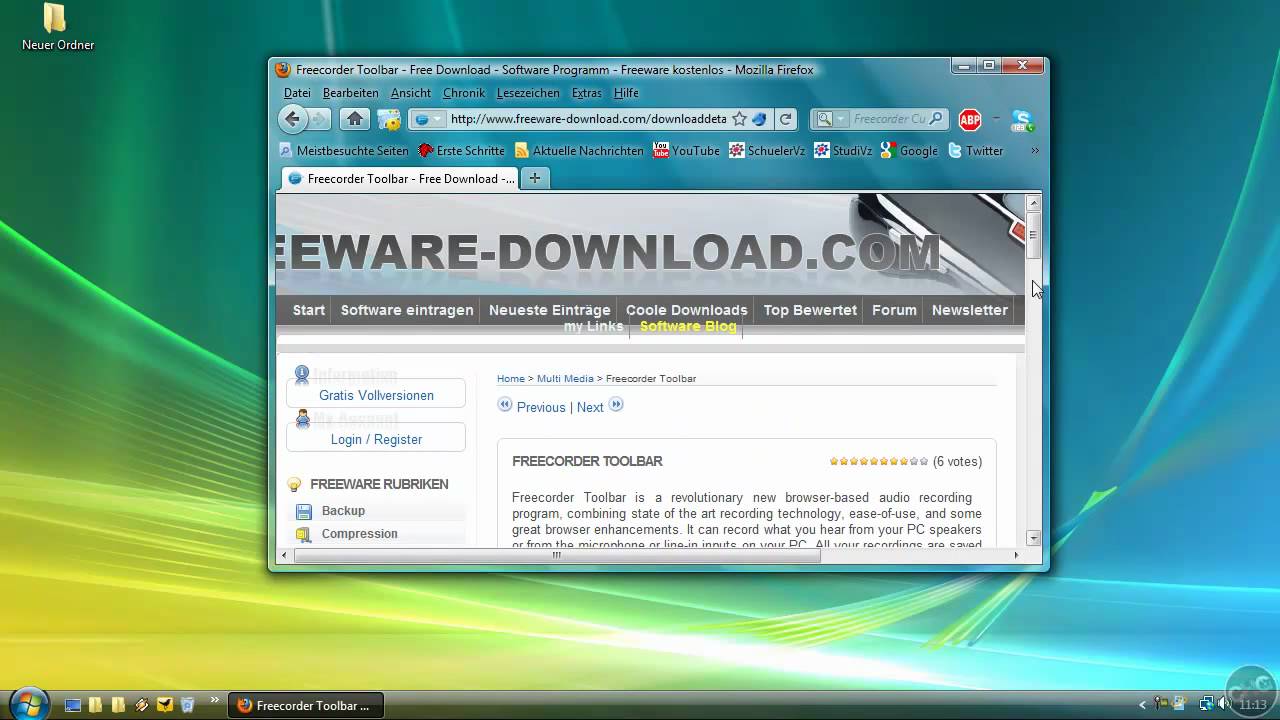The height and width of the screenshot is (720, 1280).
Task: Click Multi Media in breadcrumb
Action: pos(565,379)
